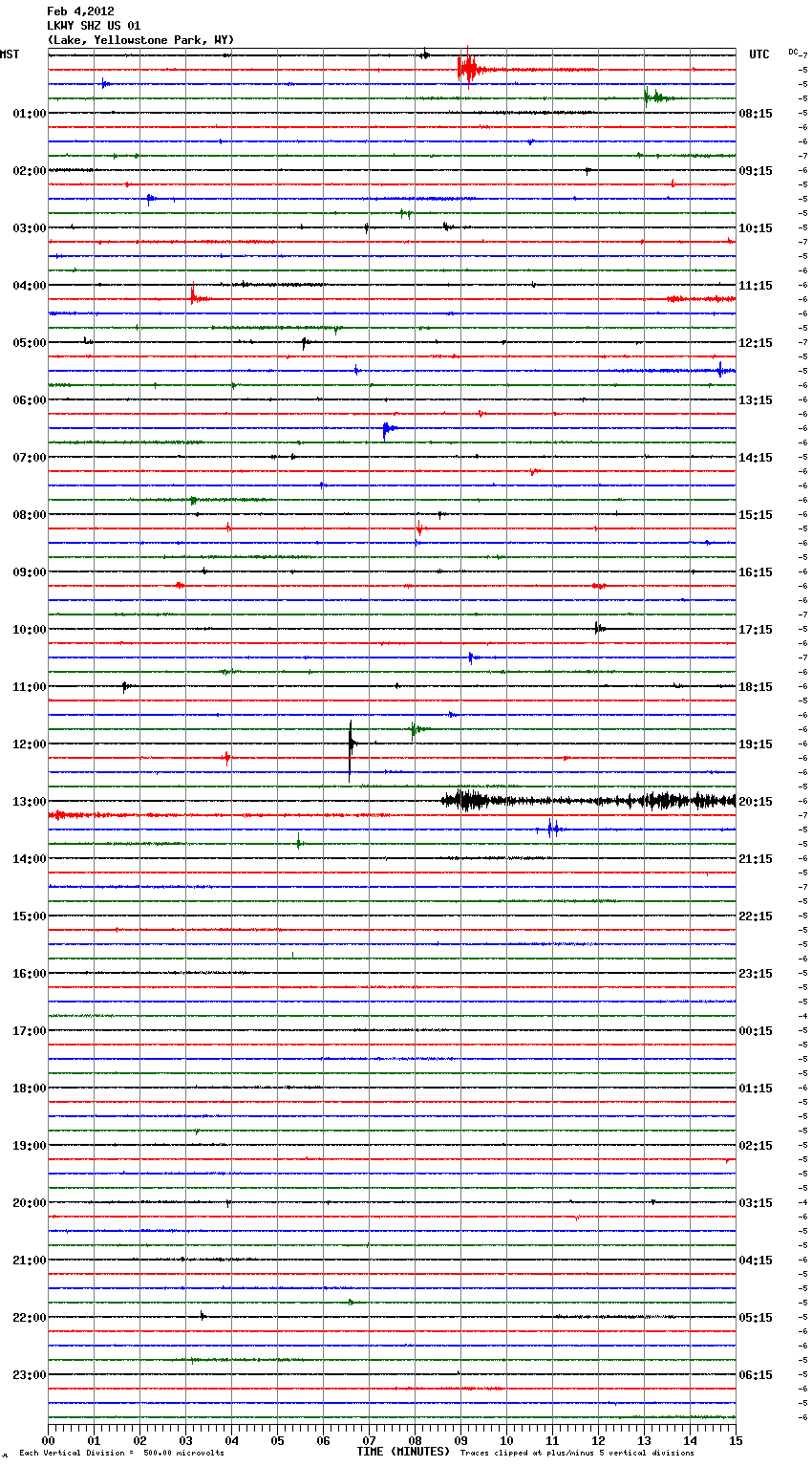Image resolution: width=812 pixels, height=1466 pixels.
Task: Click the 15:15 UTC time label
Action: [x=756, y=514]
